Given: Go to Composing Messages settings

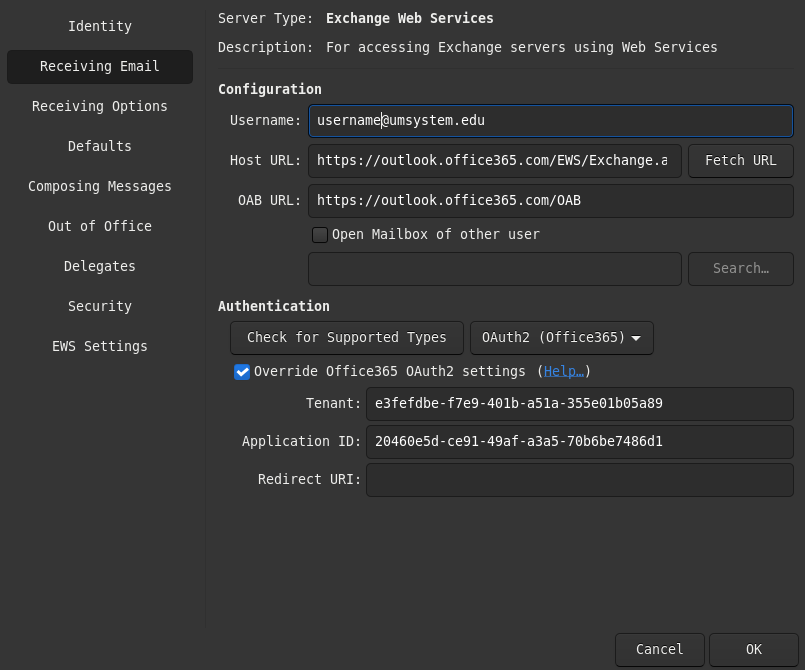Looking at the screenshot, I should click(x=100, y=186).
